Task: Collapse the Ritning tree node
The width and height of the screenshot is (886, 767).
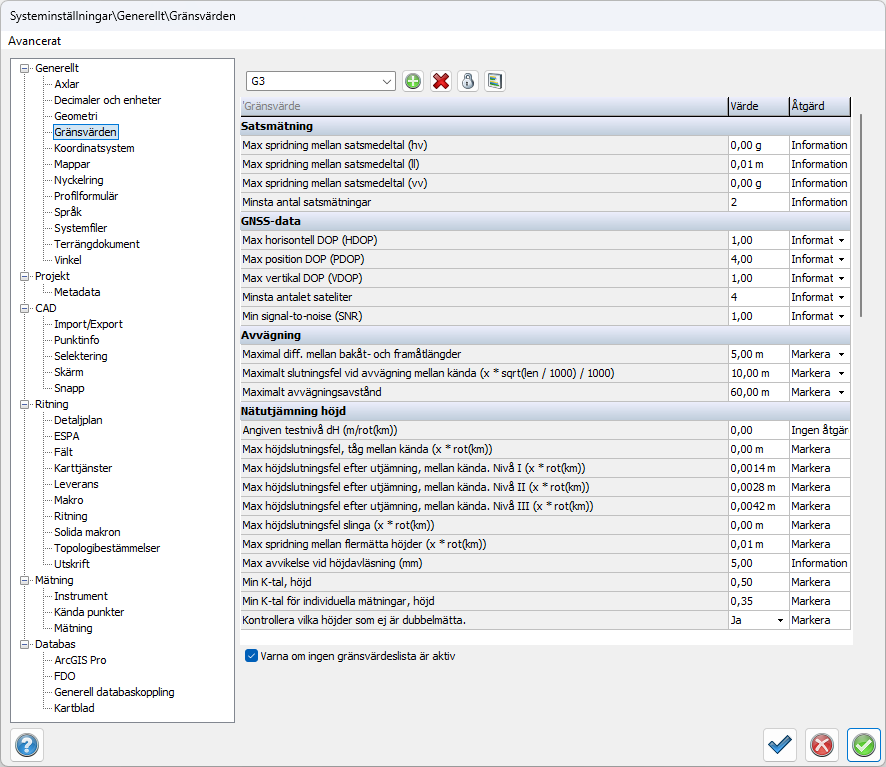Action: (x=25, y=405)
